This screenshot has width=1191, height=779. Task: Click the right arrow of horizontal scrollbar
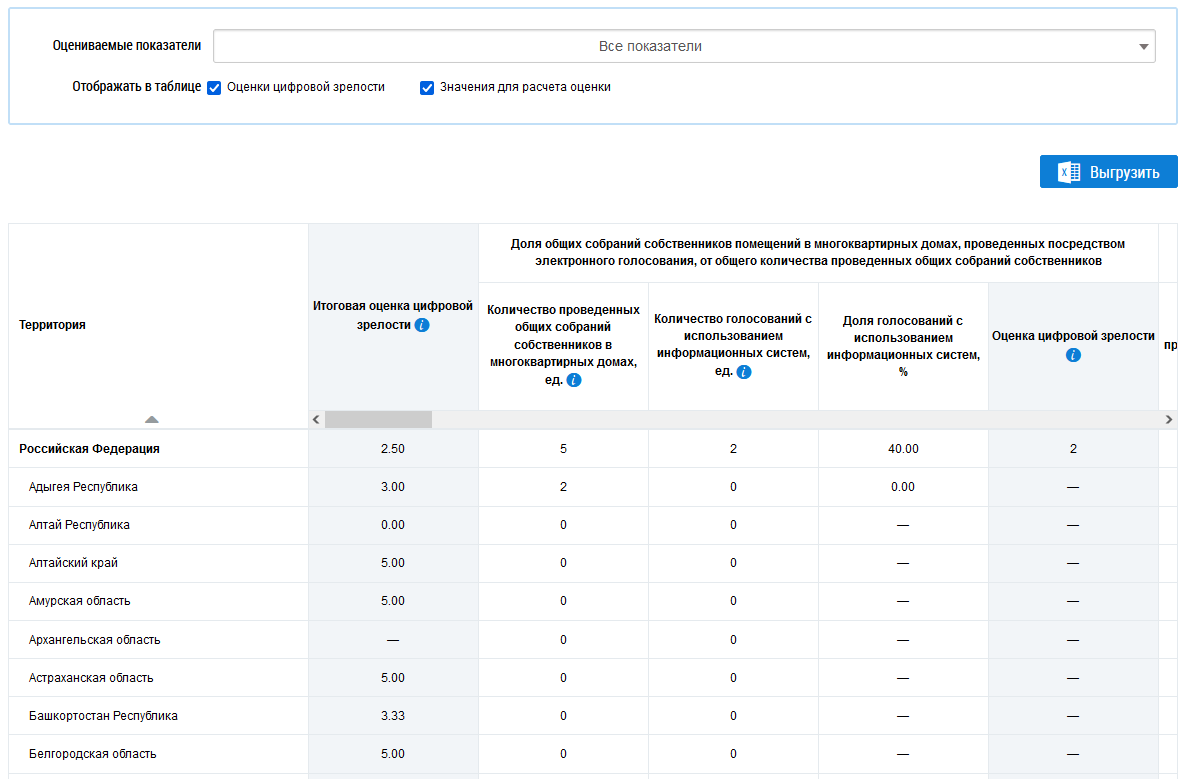click(x=1168, y=420)
